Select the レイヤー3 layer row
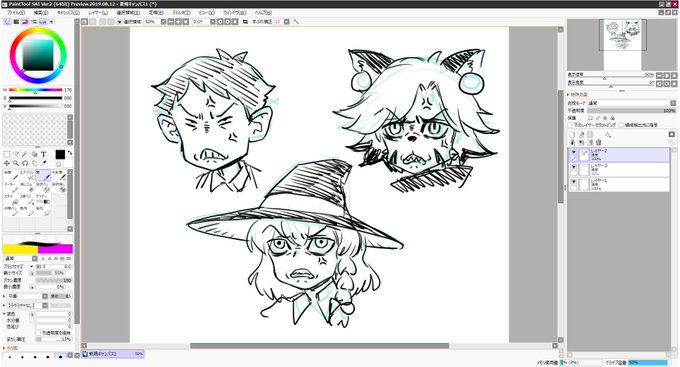 [619, 170]
